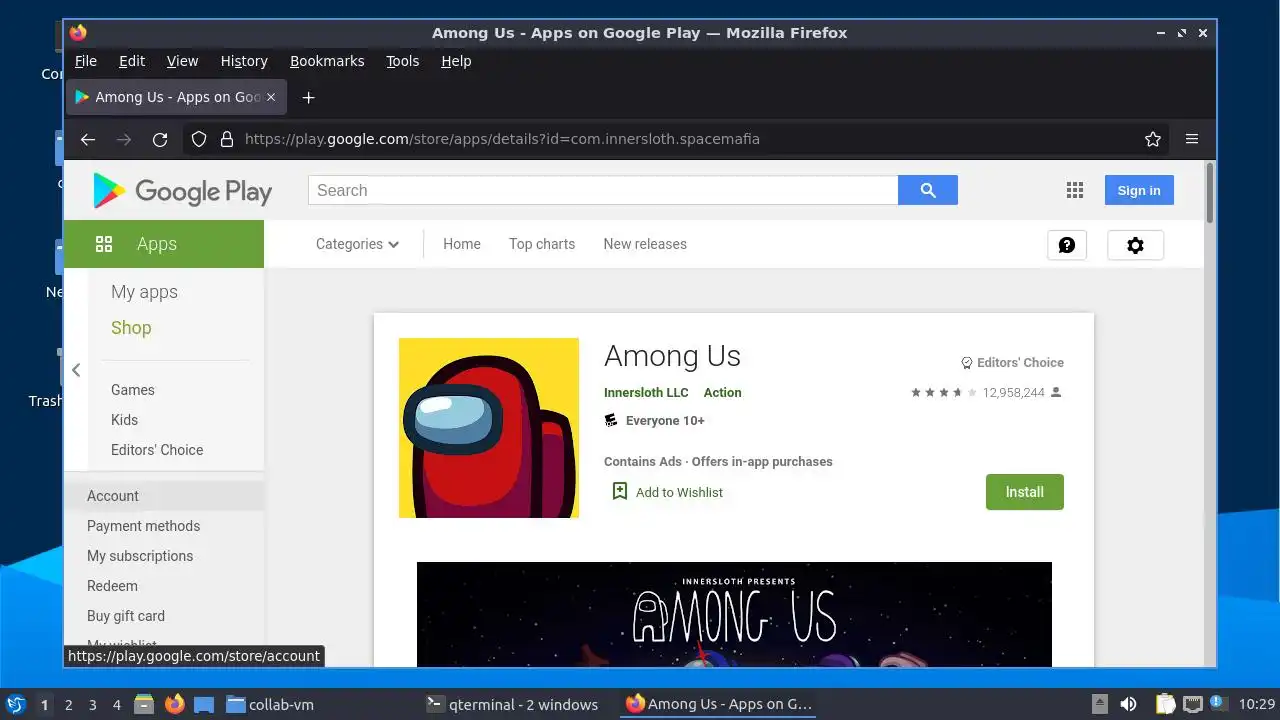
Task: Select the Among Us browser tab
Action: [177, 97]
